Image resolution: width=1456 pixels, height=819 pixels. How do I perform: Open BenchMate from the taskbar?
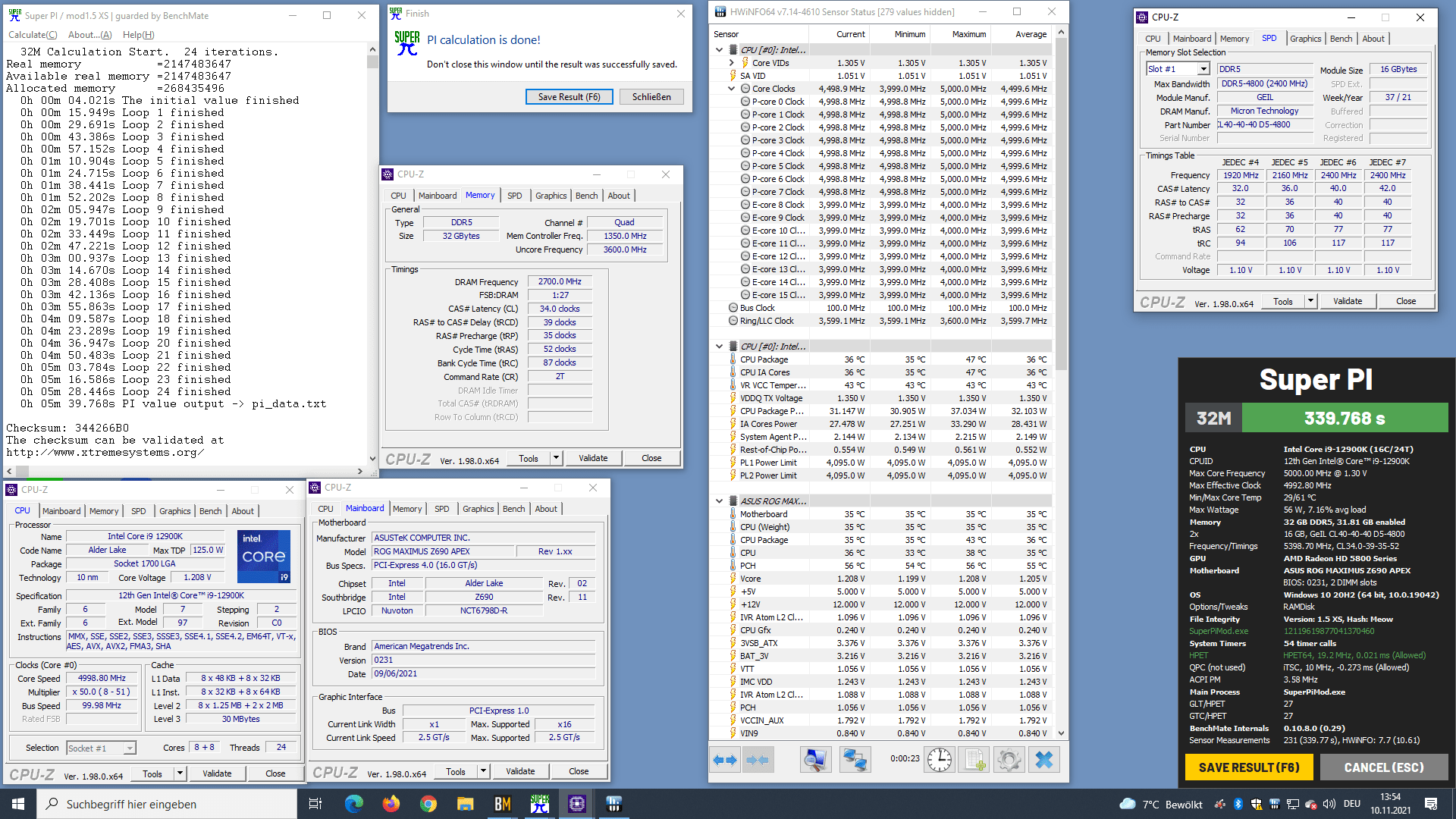click(502, 804)
